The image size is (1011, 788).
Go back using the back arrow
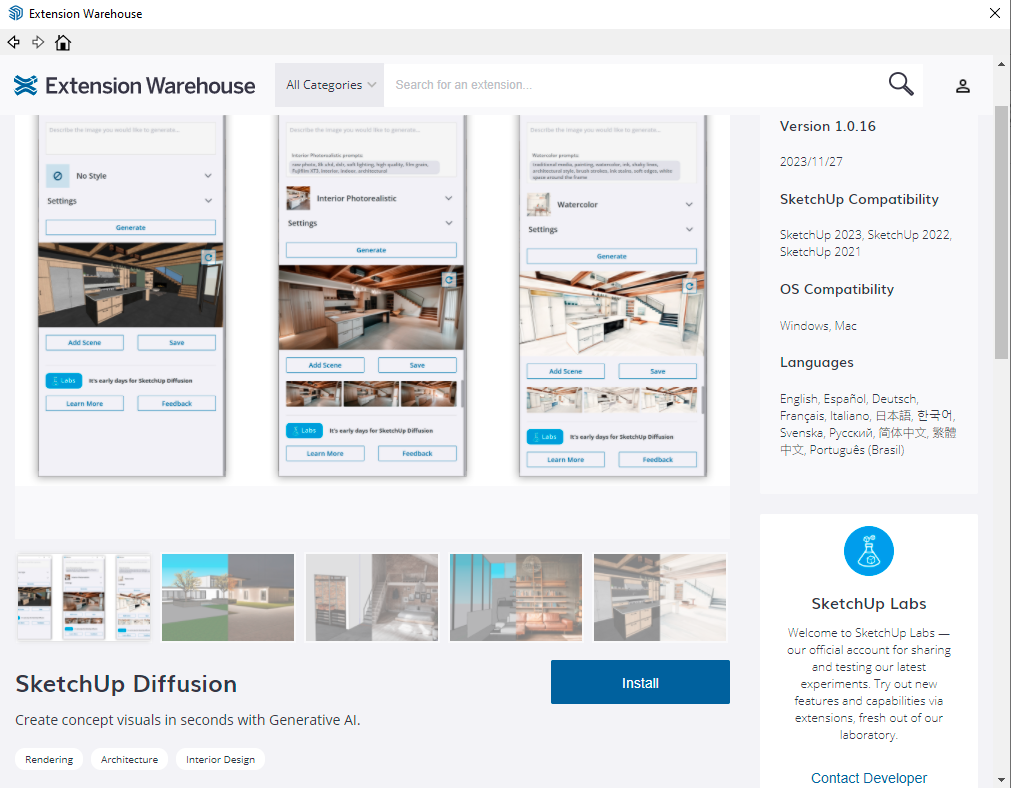tap(14, 43)
